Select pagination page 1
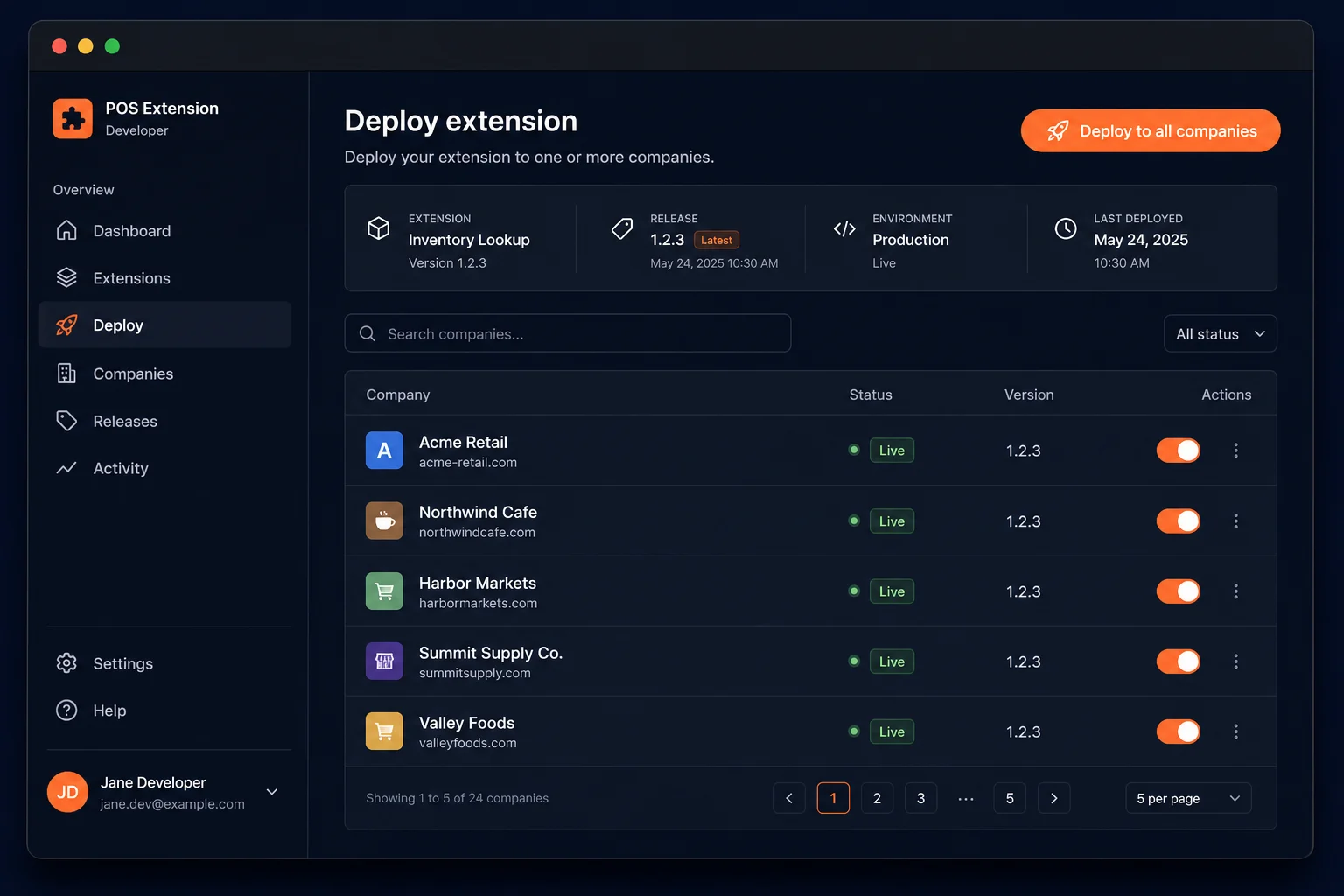Viewport: 1344px width, 896px height. [x=833, y=798]
